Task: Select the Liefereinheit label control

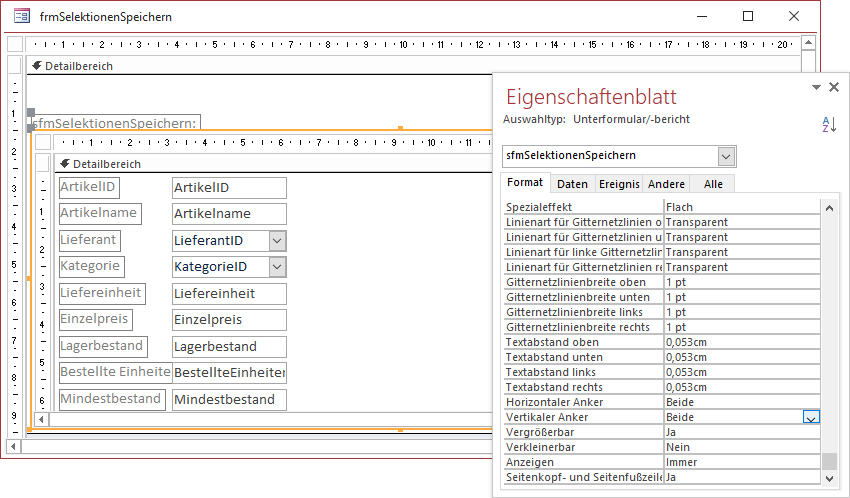Action: (102, 293)
